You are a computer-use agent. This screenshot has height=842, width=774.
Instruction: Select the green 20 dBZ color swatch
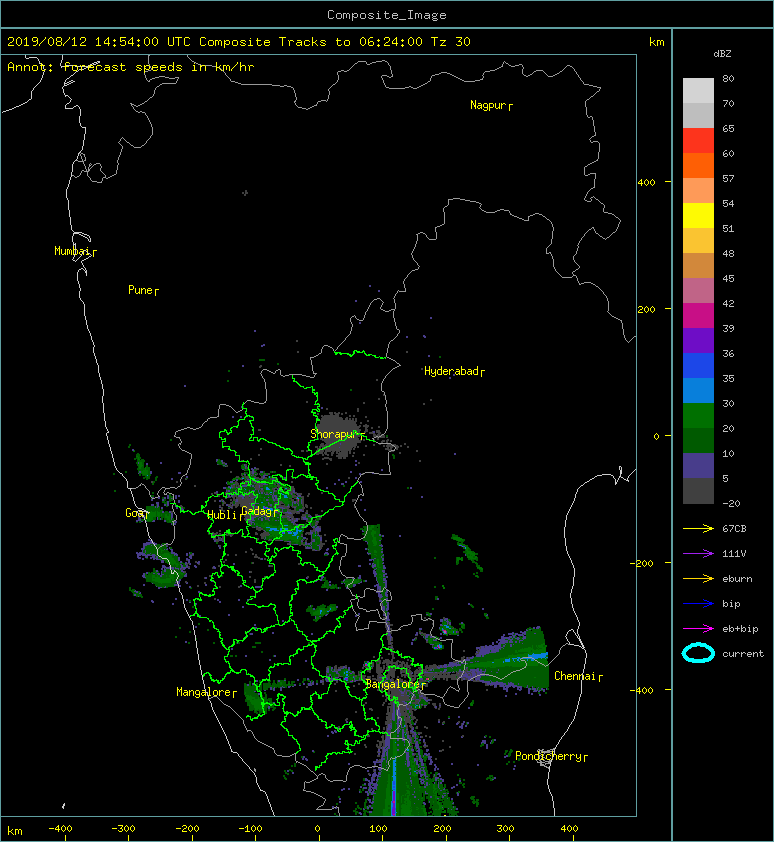click(x=698, y=416)
